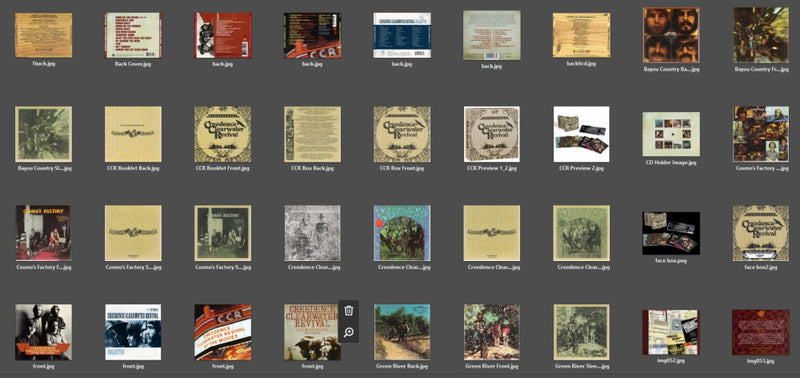
Task: Click the 'img052.jpg' file name
Action: point(671,361)
